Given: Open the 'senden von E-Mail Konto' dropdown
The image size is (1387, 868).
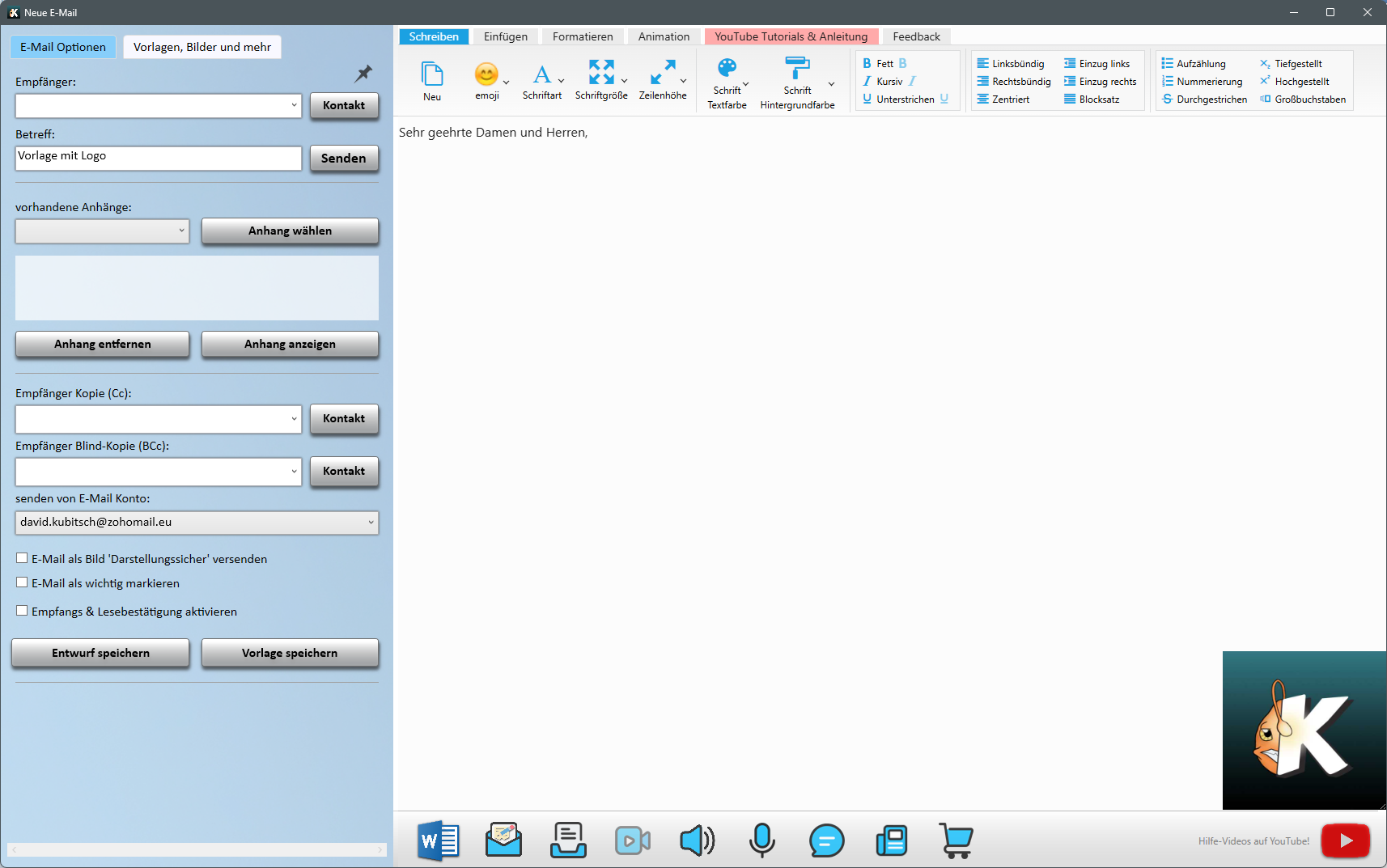Looking at the screenshot, I should tap(371, 523).
